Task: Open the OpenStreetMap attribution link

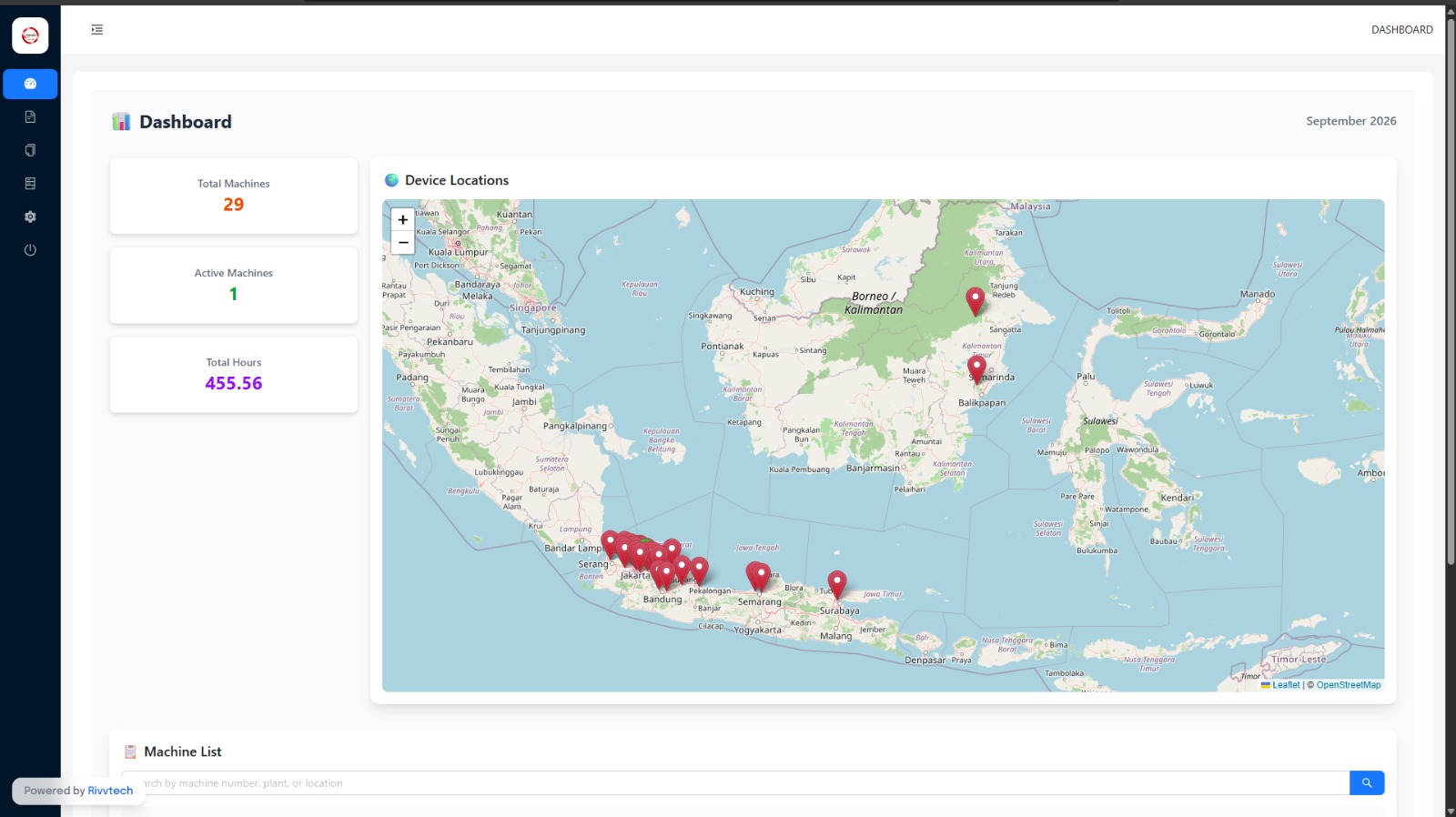Action: [x=1348, y=685]
